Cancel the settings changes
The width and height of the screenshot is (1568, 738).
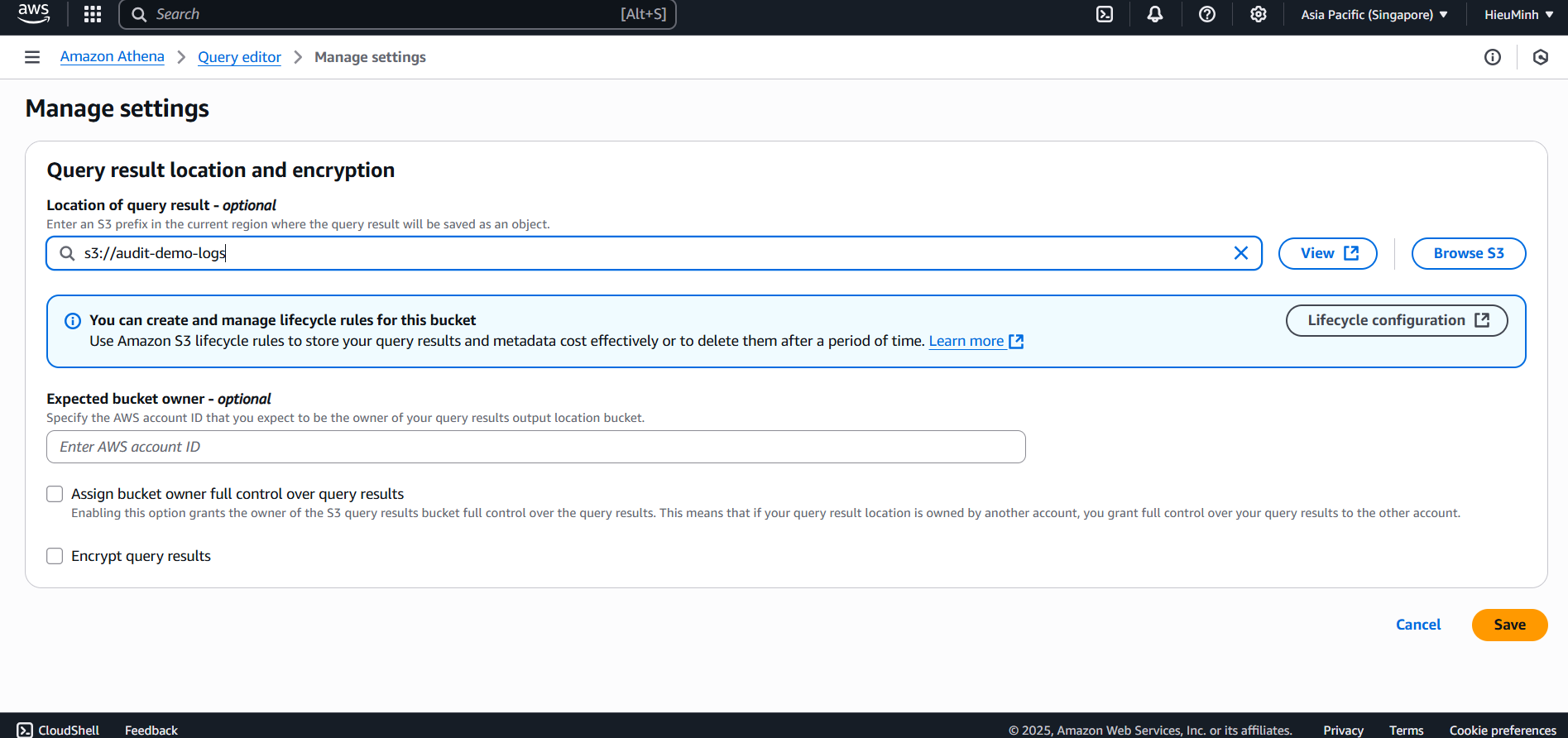click(x=1418, y=625)
